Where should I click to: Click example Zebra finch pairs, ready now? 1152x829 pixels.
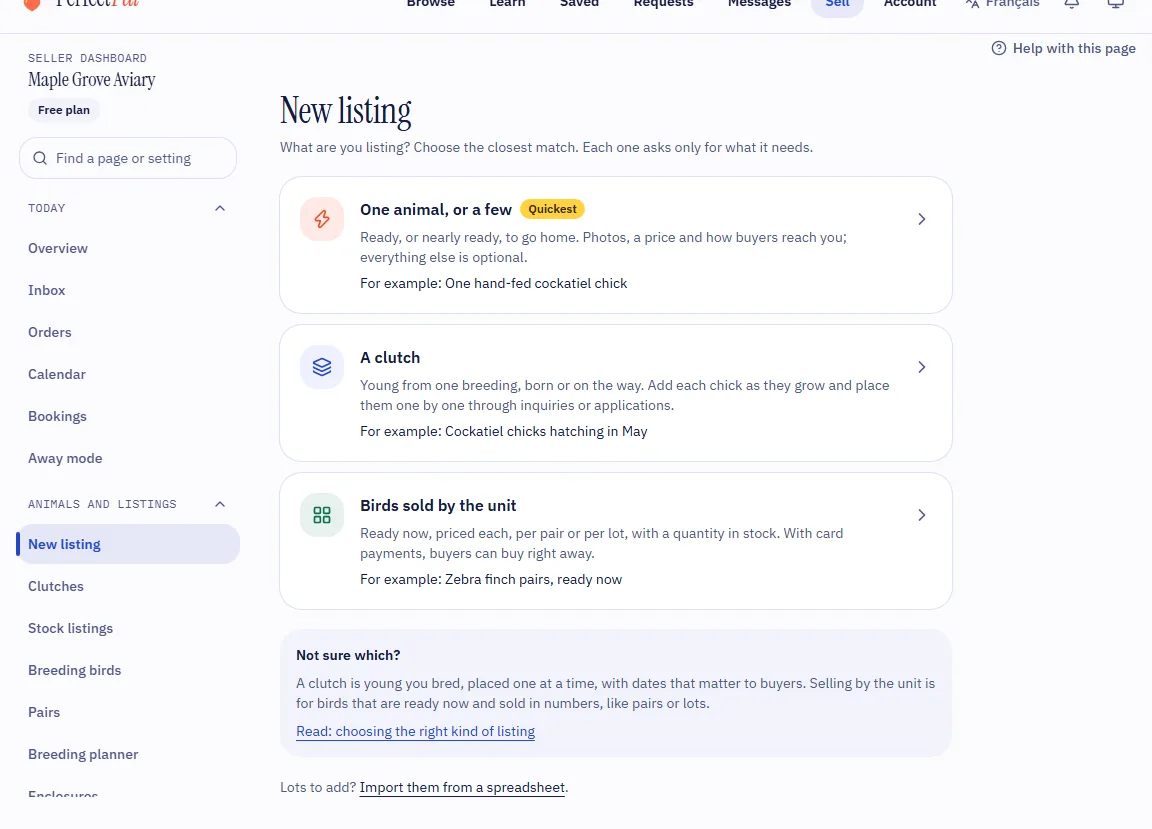pos(533,579)
